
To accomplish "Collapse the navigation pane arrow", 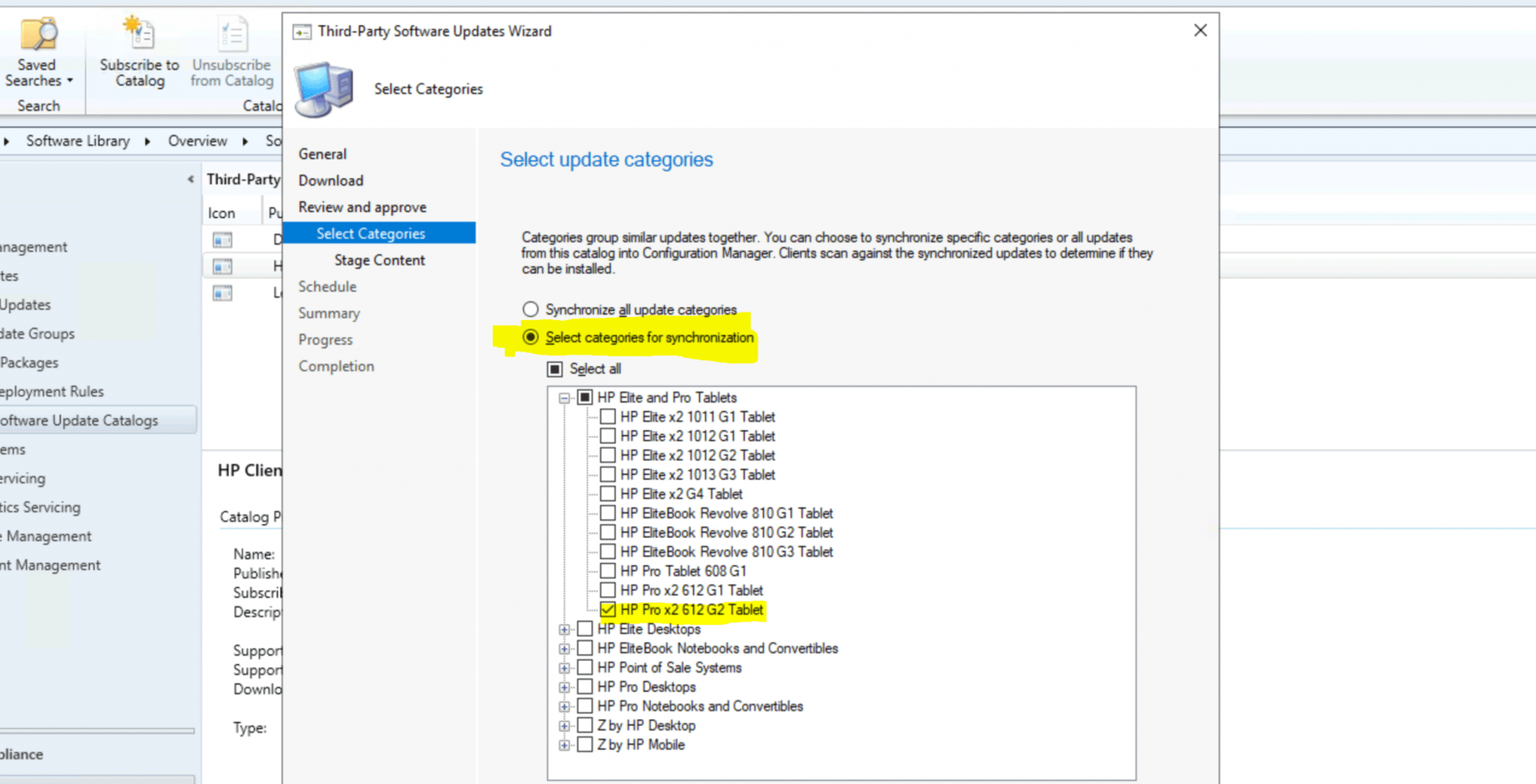I will click(x=190, y=179).
